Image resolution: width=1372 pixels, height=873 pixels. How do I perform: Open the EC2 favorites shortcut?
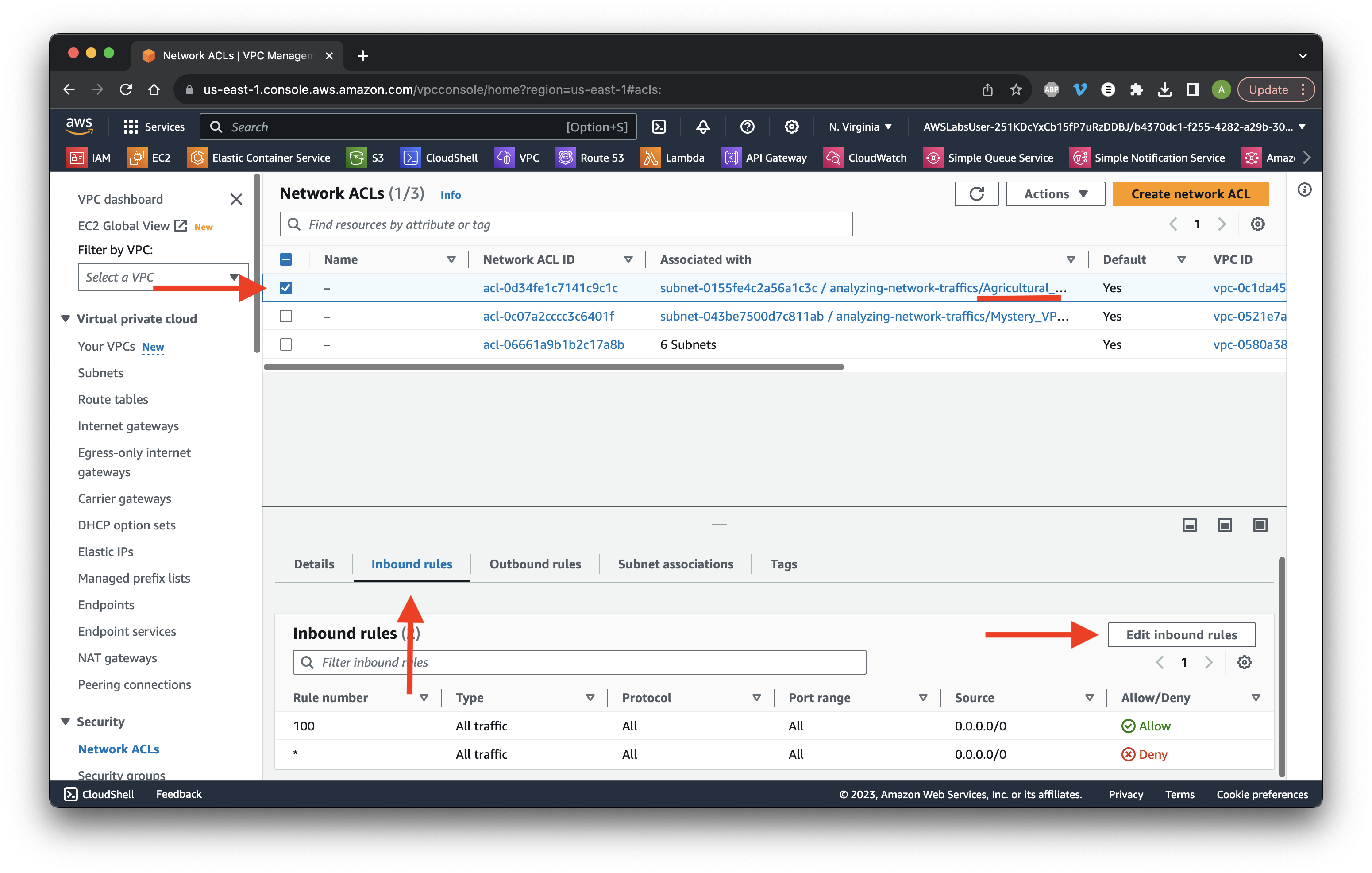[149, 158]
